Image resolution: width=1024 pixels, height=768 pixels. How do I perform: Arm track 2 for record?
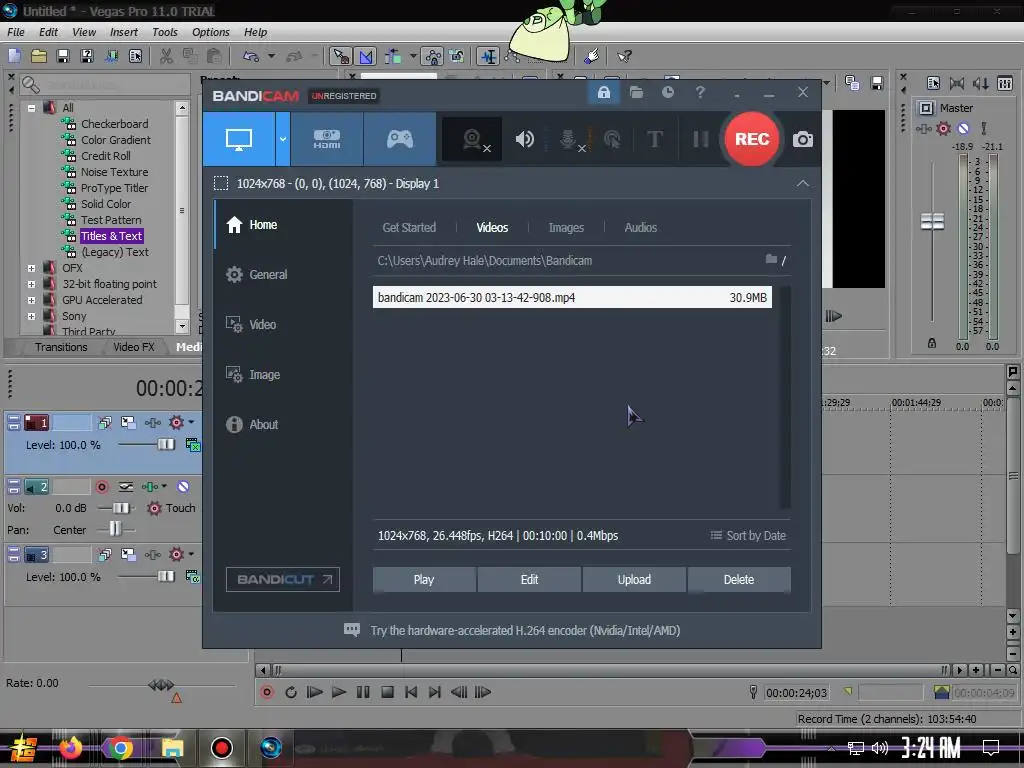[102, 487]
